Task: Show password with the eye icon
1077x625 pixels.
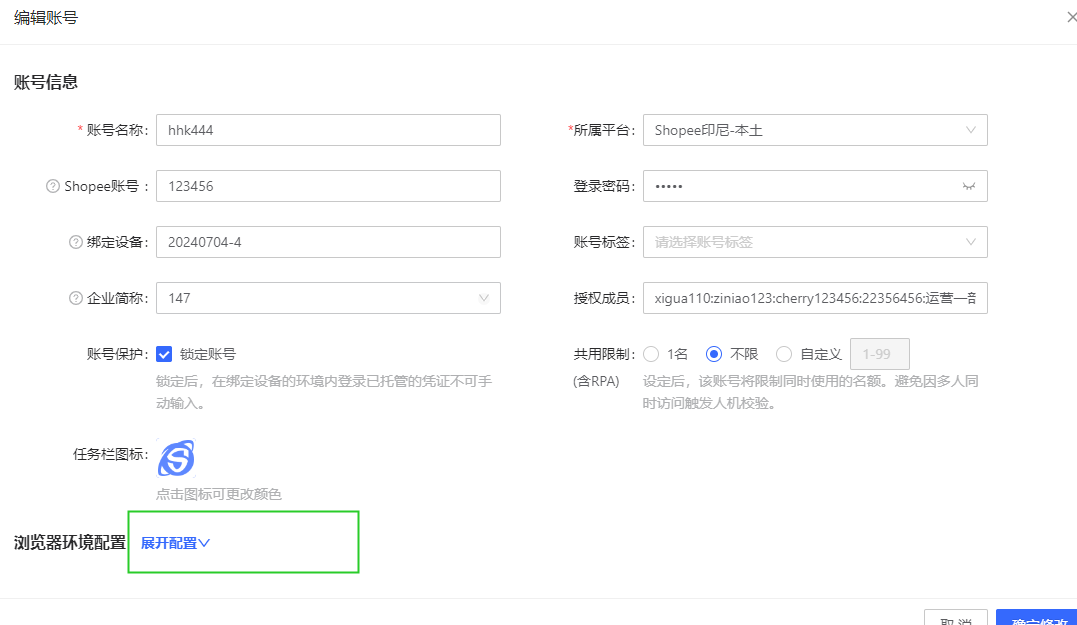Action: click(967, 186)
